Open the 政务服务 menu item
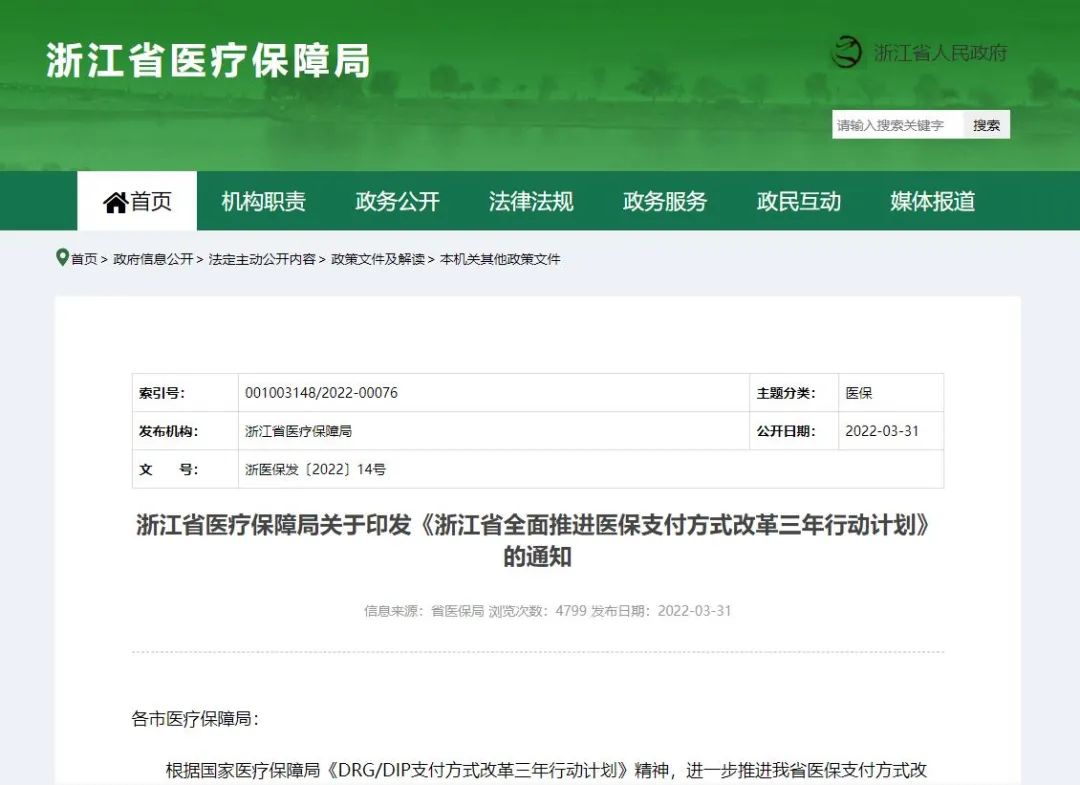The height and width of the screenshot is (785, 1080). click(665, 201)
